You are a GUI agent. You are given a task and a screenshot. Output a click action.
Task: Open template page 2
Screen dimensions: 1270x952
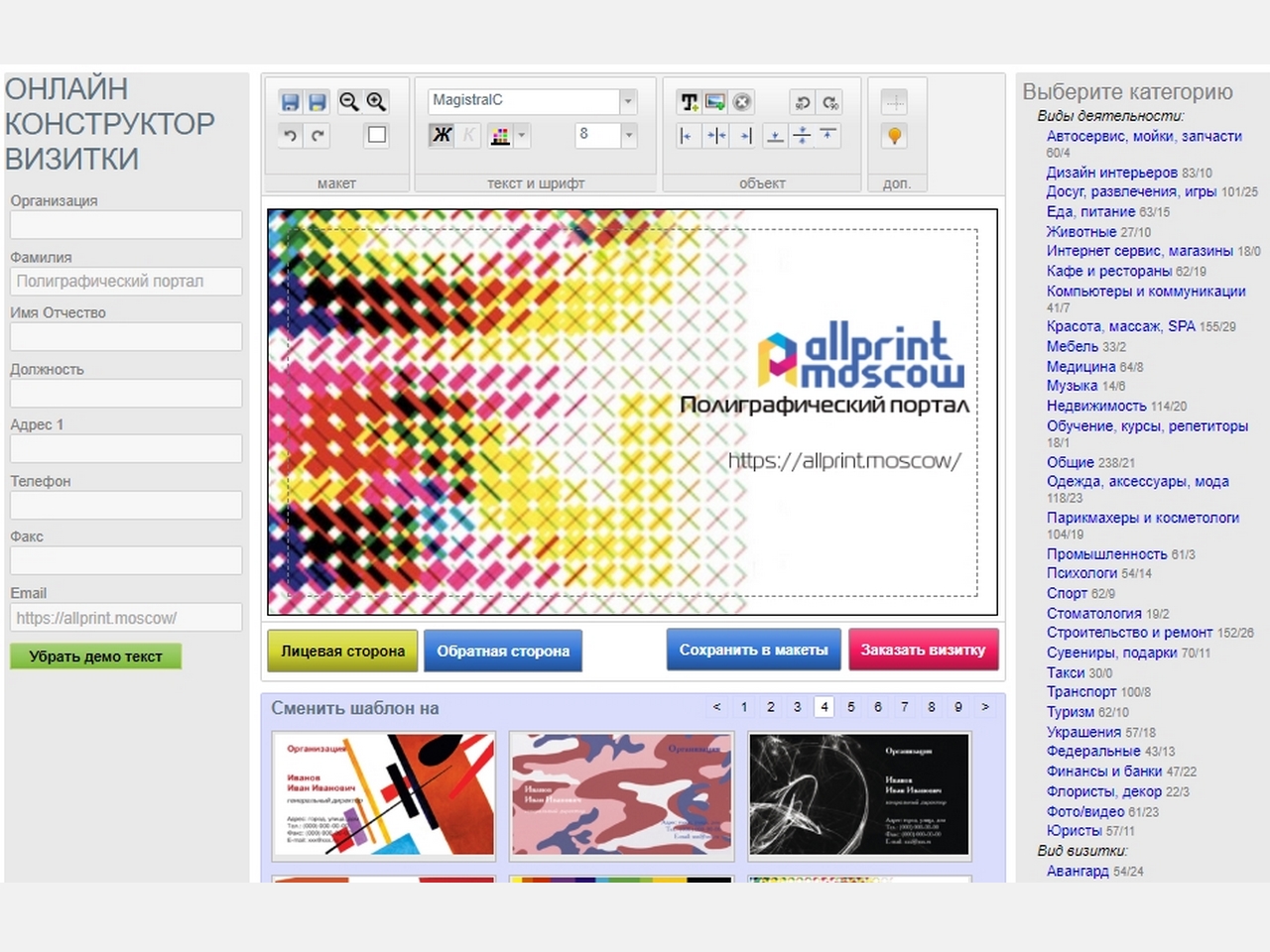pos(771,707)
